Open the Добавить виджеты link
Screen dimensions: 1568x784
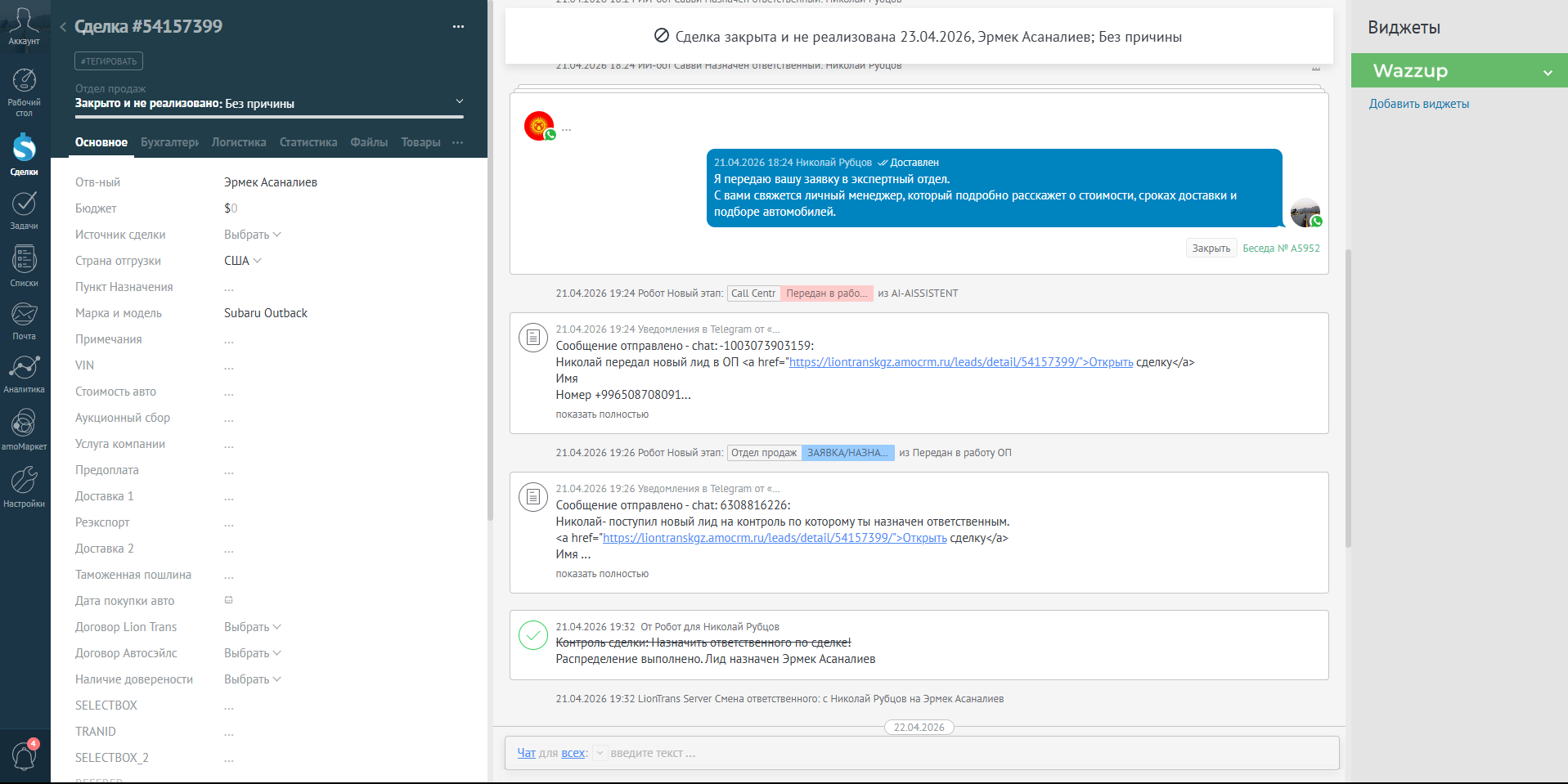[1419, 104]
